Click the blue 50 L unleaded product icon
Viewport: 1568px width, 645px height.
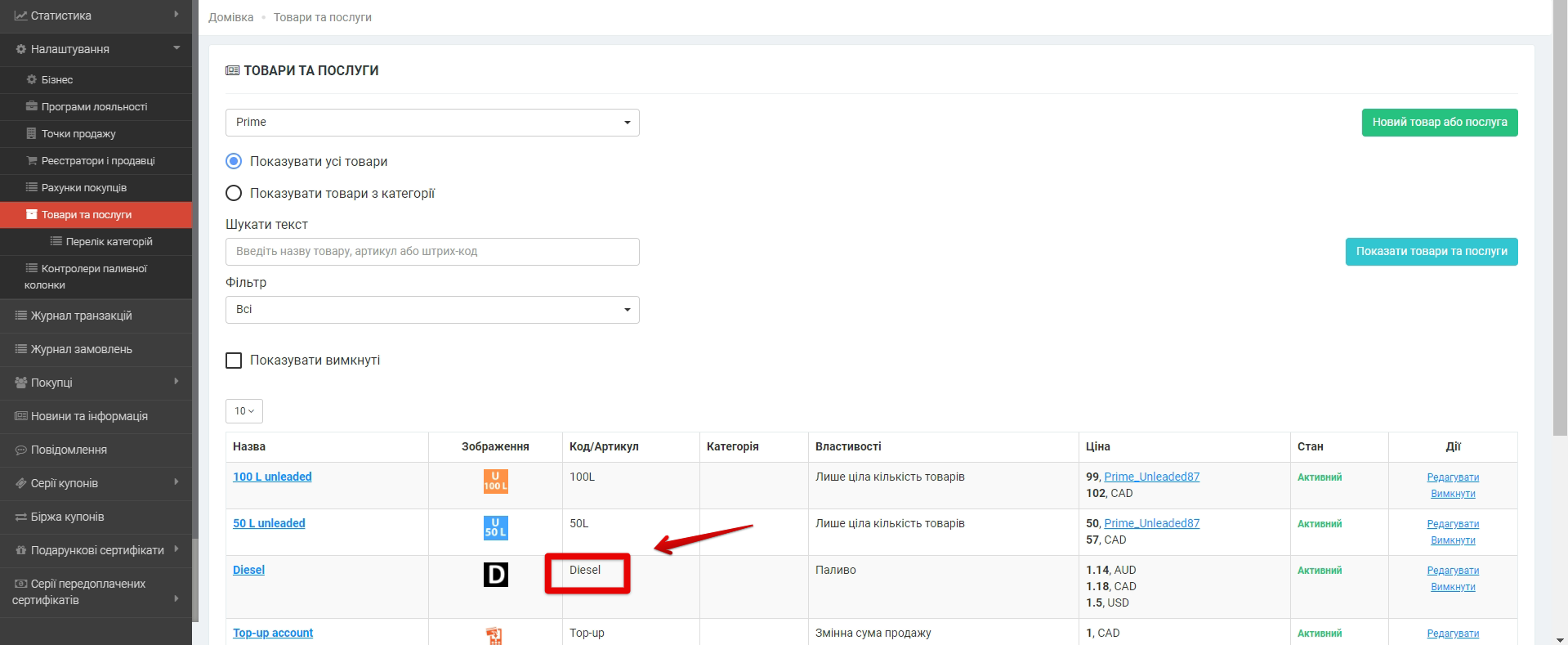[495, 528]
